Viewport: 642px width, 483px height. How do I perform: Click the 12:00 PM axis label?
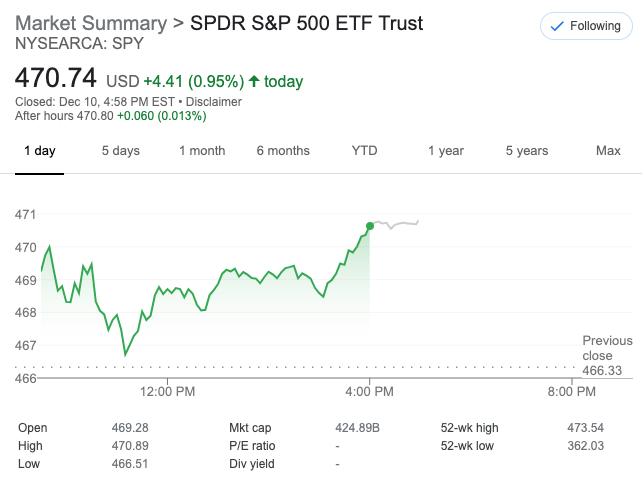click(167, 391)
